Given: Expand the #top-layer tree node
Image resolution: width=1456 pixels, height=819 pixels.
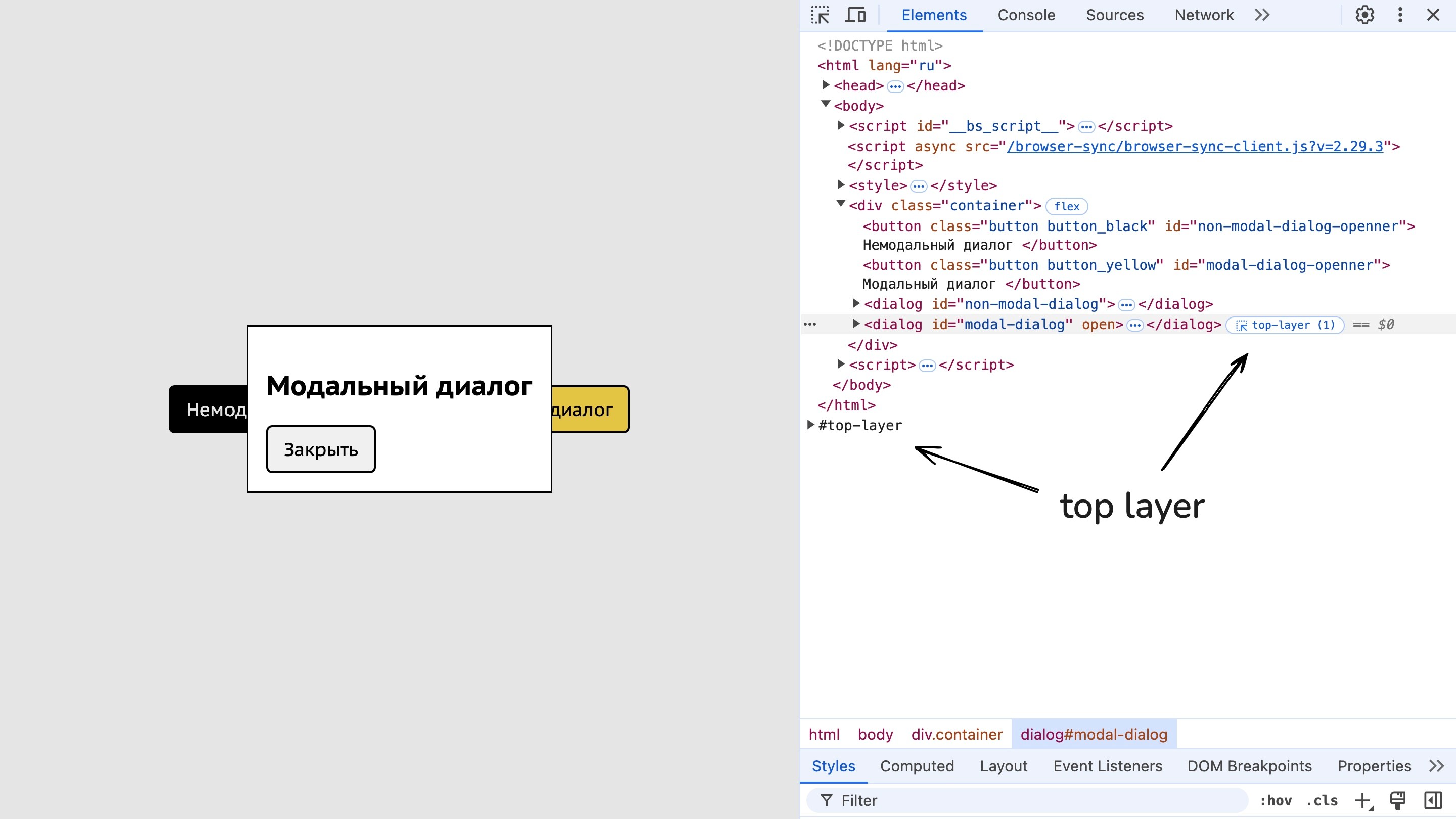Looking at the screenshot, I should point(810,425).
